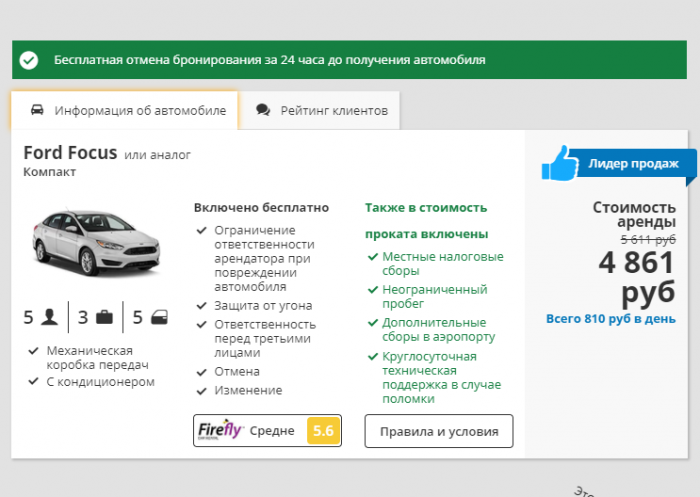The image size is (700, 497).
Task: Click green checkmark beside Местные налоговые сборы
Action: 373,257
